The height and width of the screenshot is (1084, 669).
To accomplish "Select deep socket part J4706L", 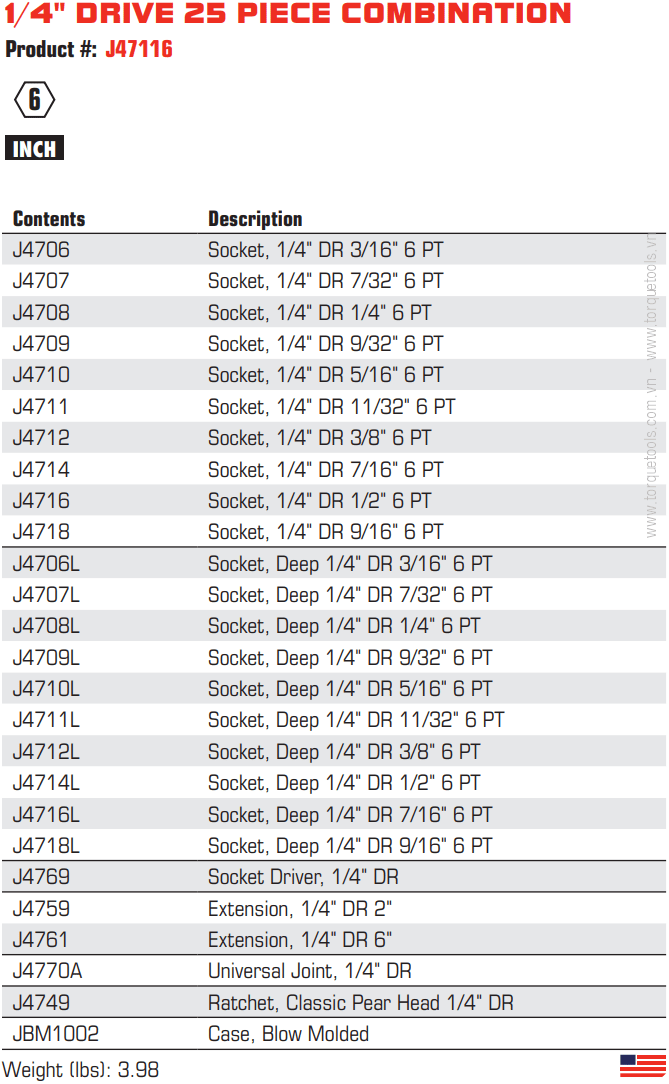I will [46, 564].
